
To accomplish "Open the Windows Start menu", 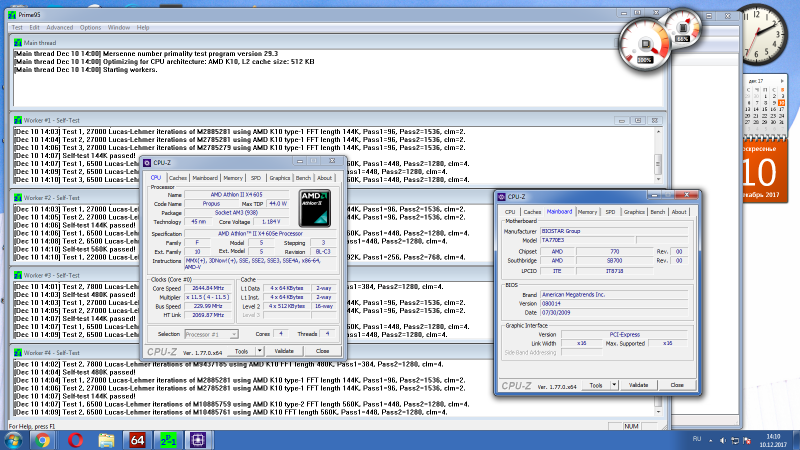I will coord(13,440).
